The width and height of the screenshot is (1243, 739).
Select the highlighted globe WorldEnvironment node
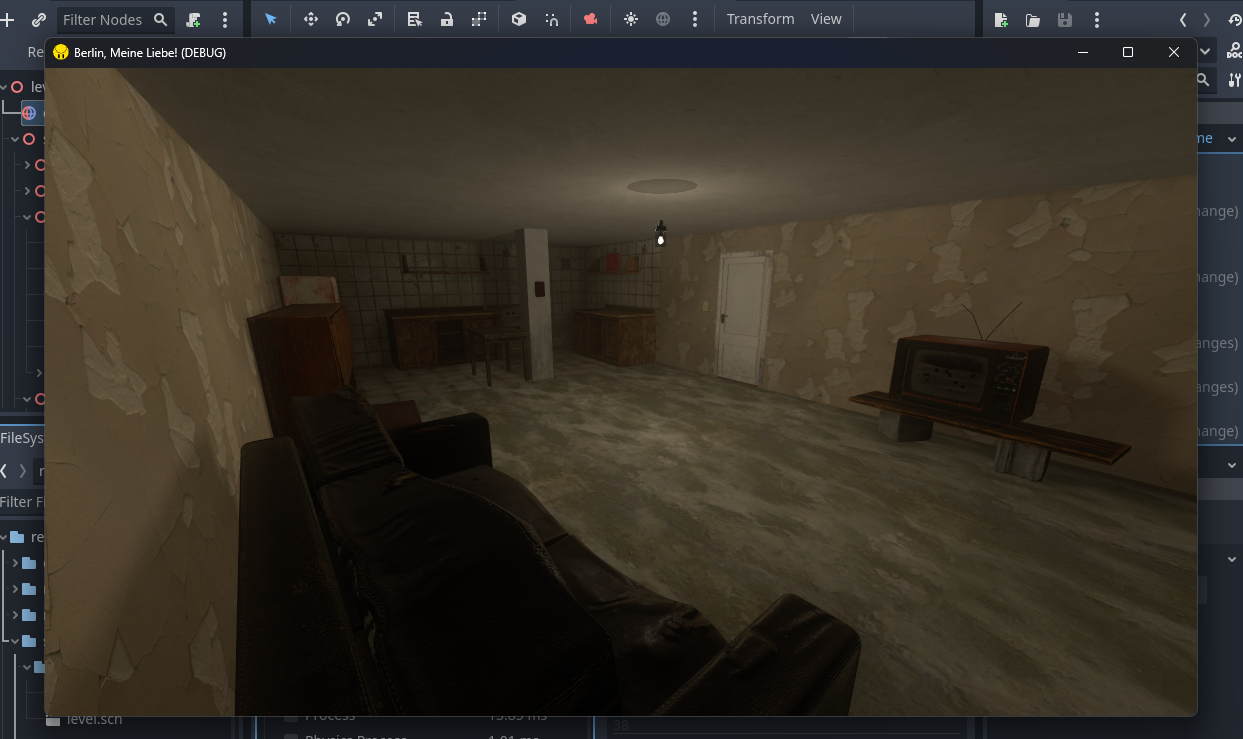click(29, 113)
